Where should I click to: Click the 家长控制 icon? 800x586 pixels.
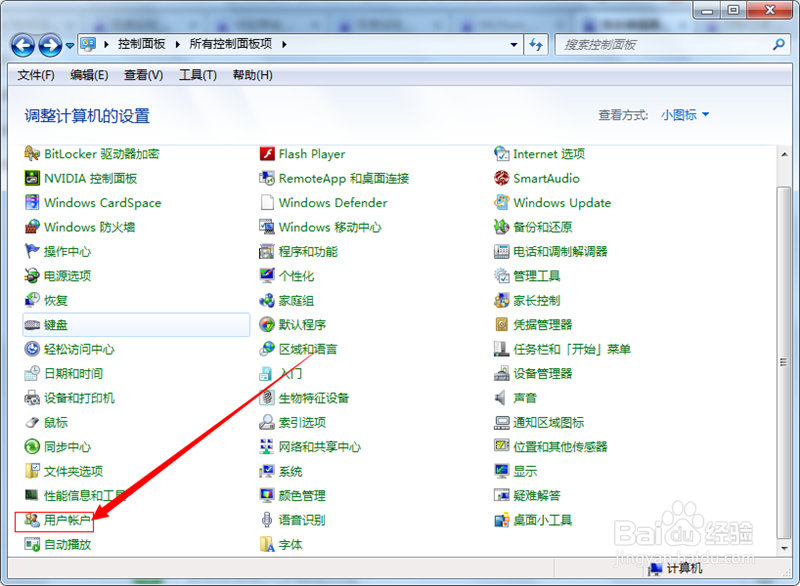(502, 300)
